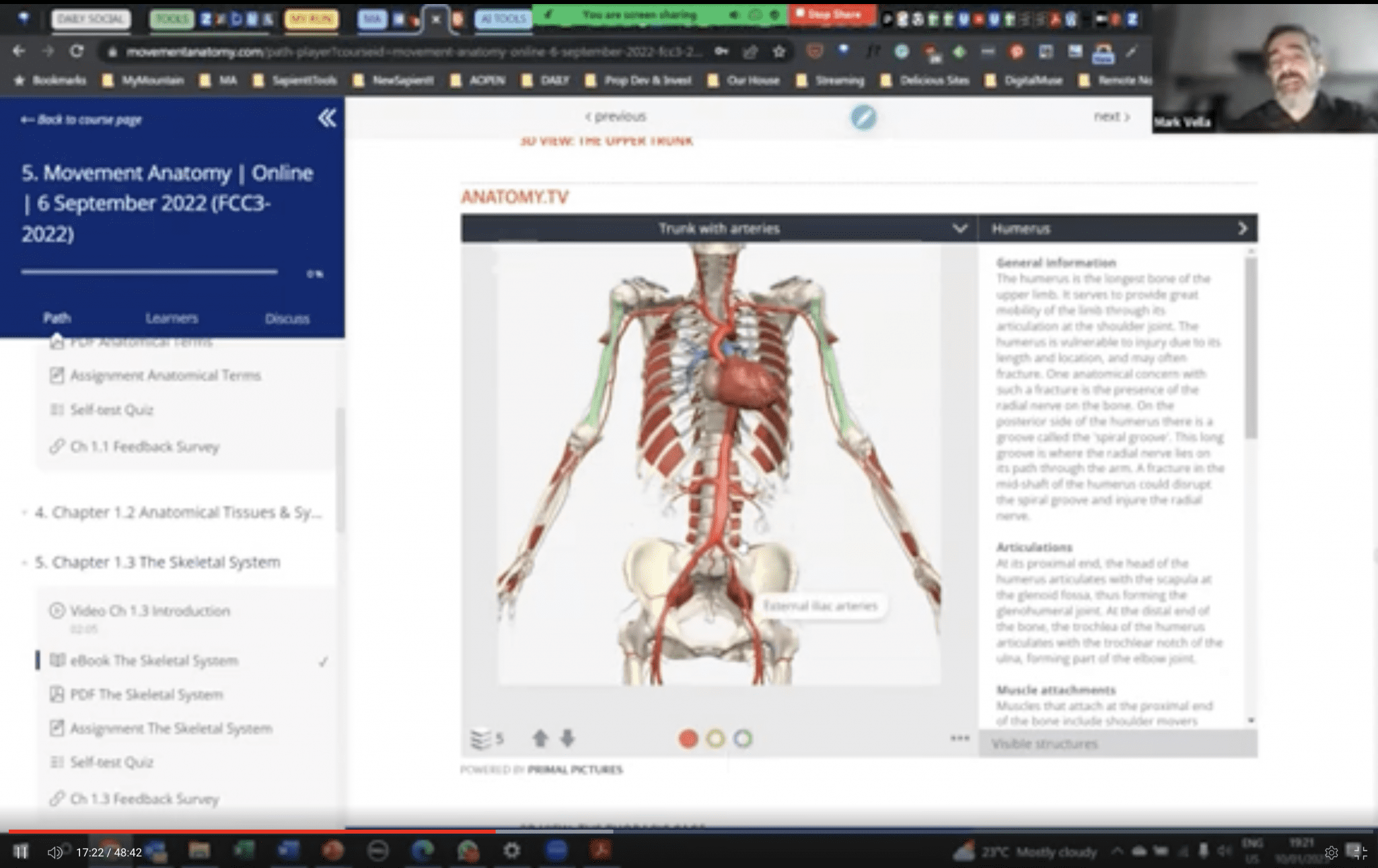Collapse the course sidebar with double chevron
The height and width of the screenshot is (868, 1378).
(327, 118)
